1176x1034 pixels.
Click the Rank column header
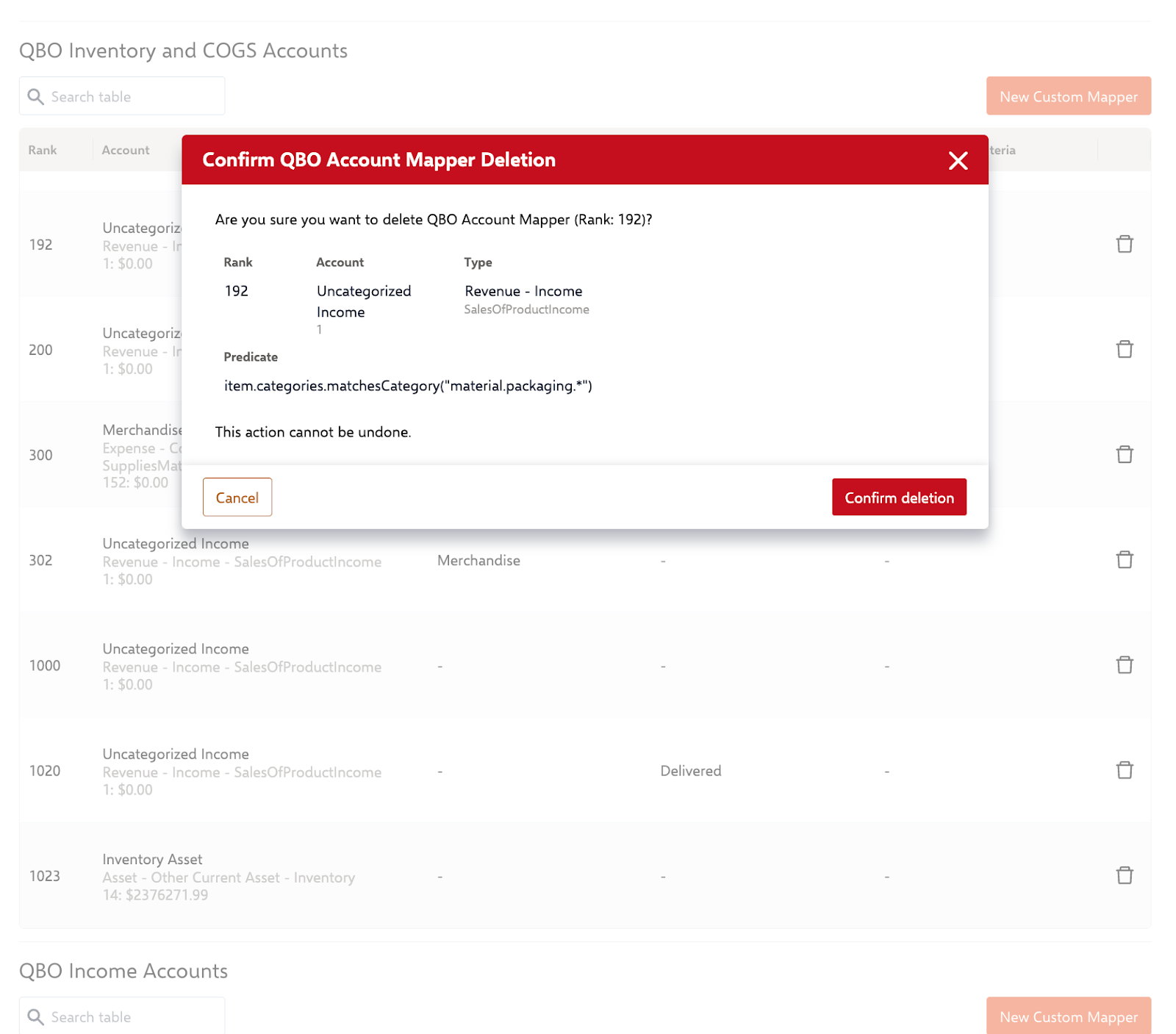(43, 150)
